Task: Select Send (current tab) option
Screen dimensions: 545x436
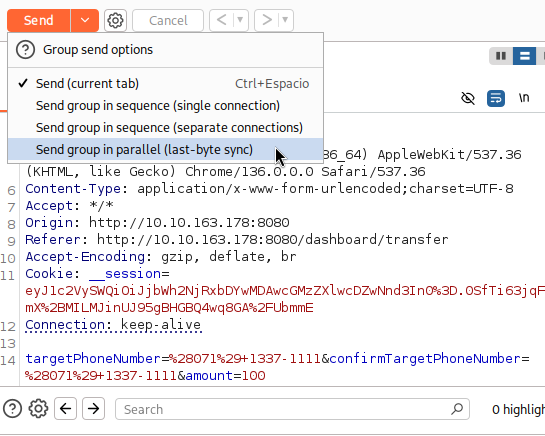Action: click(165, 84)
